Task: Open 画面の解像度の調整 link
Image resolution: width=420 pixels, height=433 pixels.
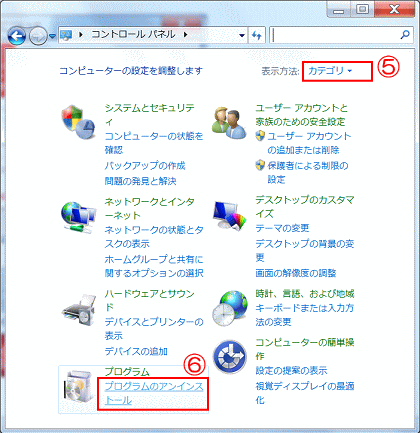Action: pos(296,273)
